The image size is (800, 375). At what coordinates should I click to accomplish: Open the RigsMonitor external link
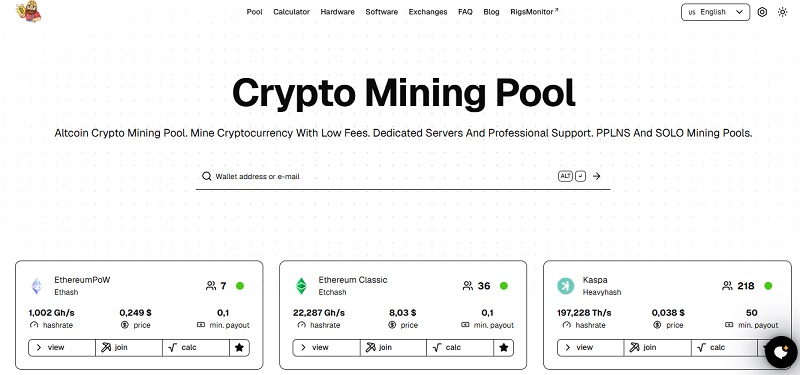pos(534,12)
